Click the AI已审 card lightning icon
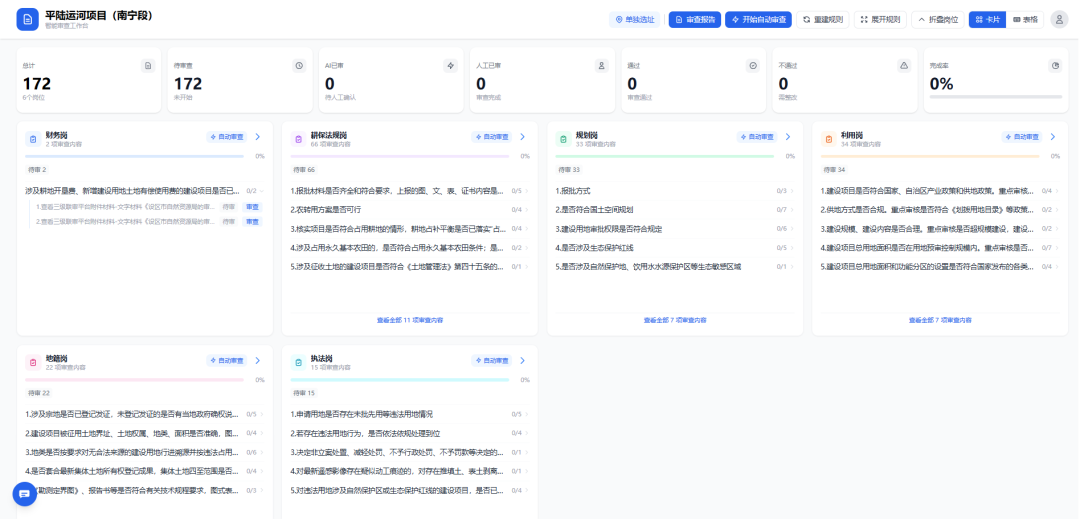The height and width of the screenshot is (520, 1080). (450, 65)
